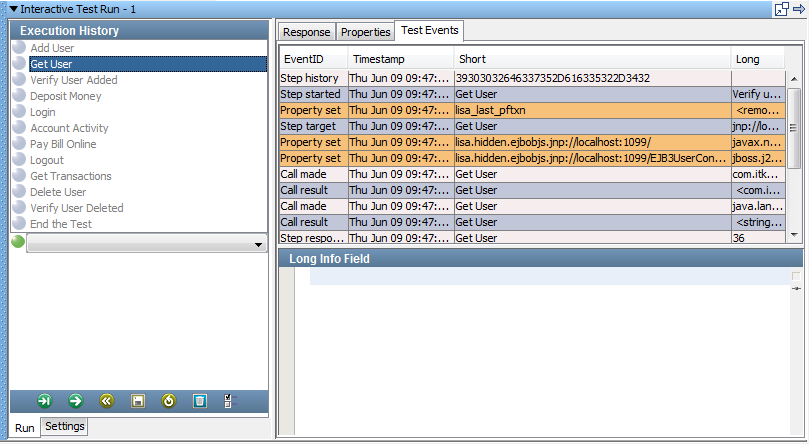The width and height of the screenshot is (809, 444).
Task: Click the Long cell reading <remo…
Action: click(758, 110)
